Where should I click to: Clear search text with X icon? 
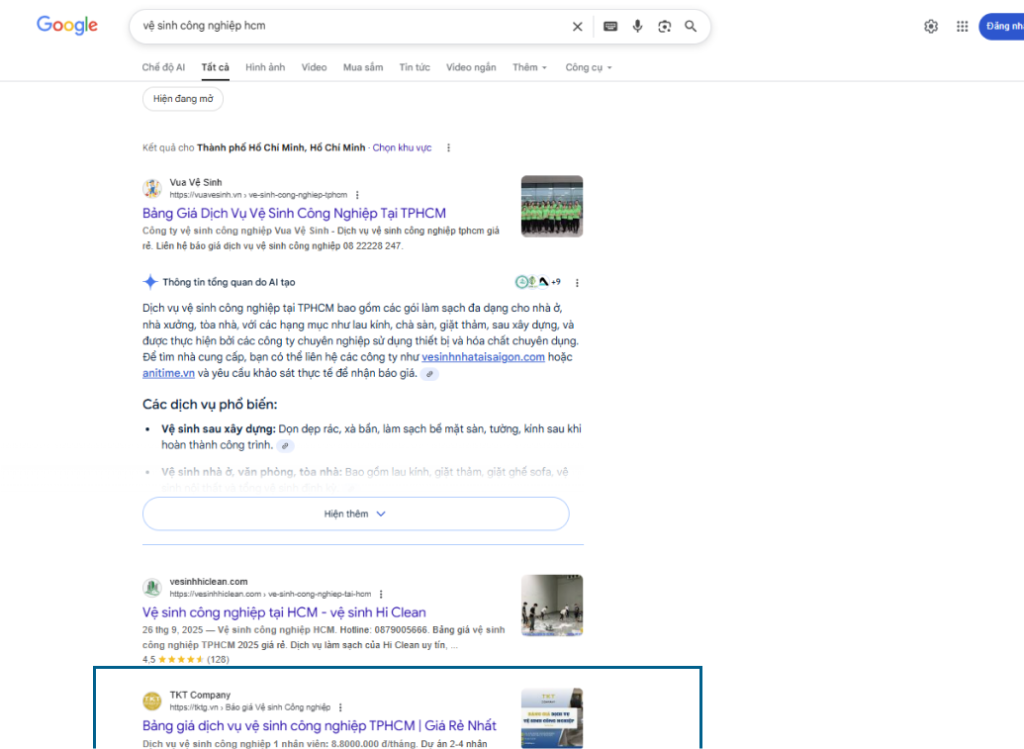click(x=577, y=27)
